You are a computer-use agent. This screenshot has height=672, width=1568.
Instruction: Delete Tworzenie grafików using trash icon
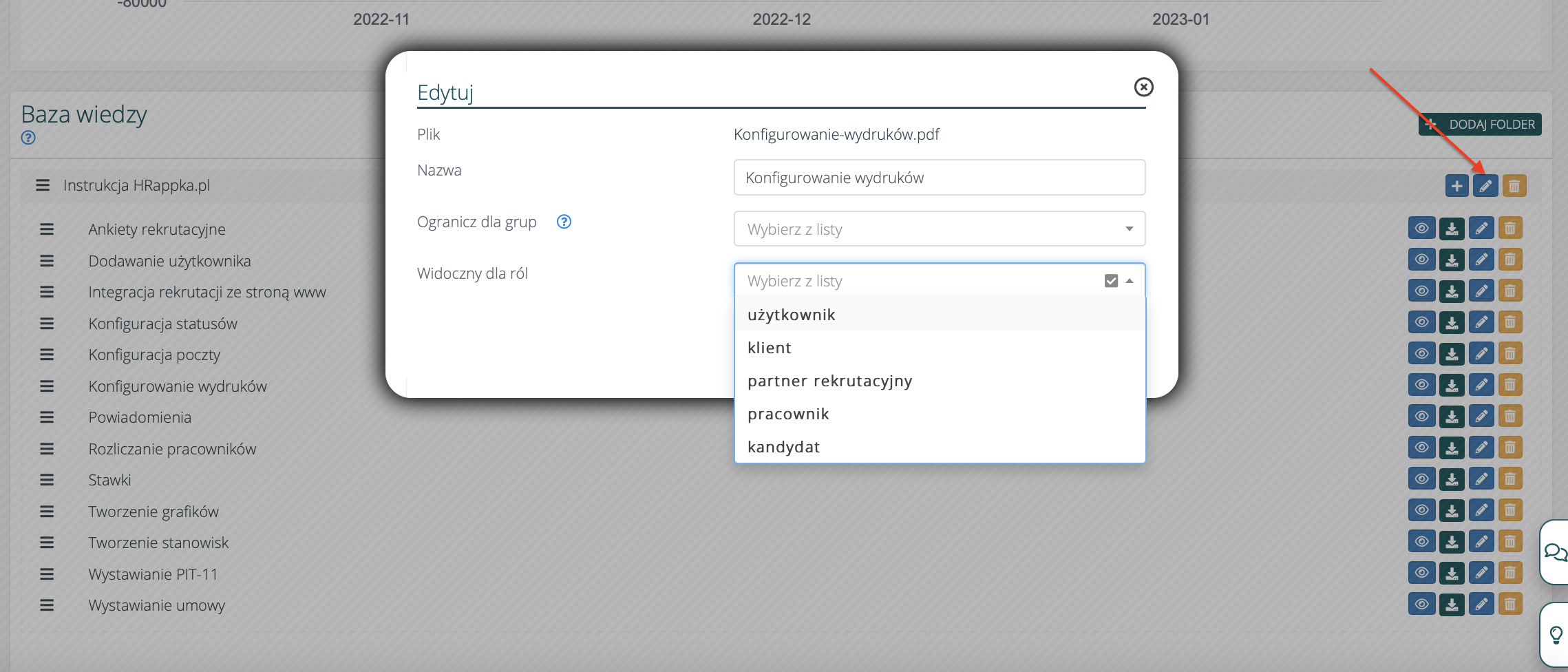pos(1510,511)
